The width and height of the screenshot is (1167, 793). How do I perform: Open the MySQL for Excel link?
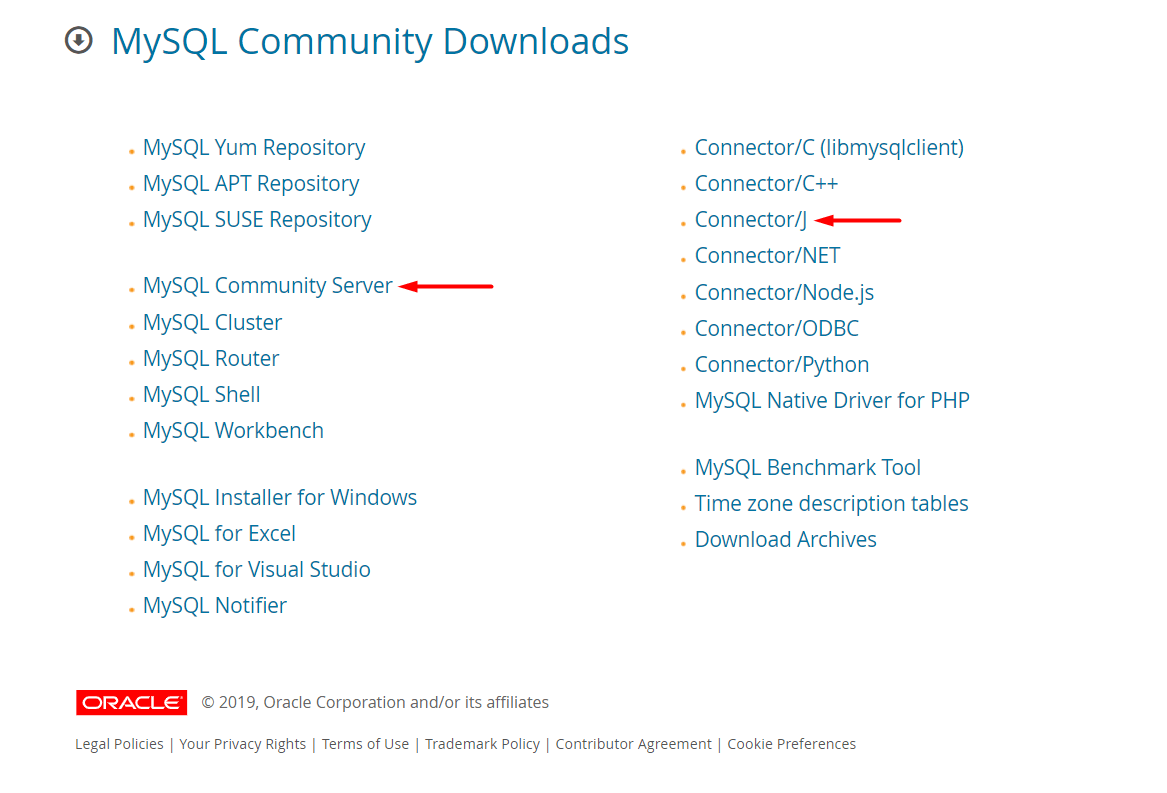coord(219,533)
